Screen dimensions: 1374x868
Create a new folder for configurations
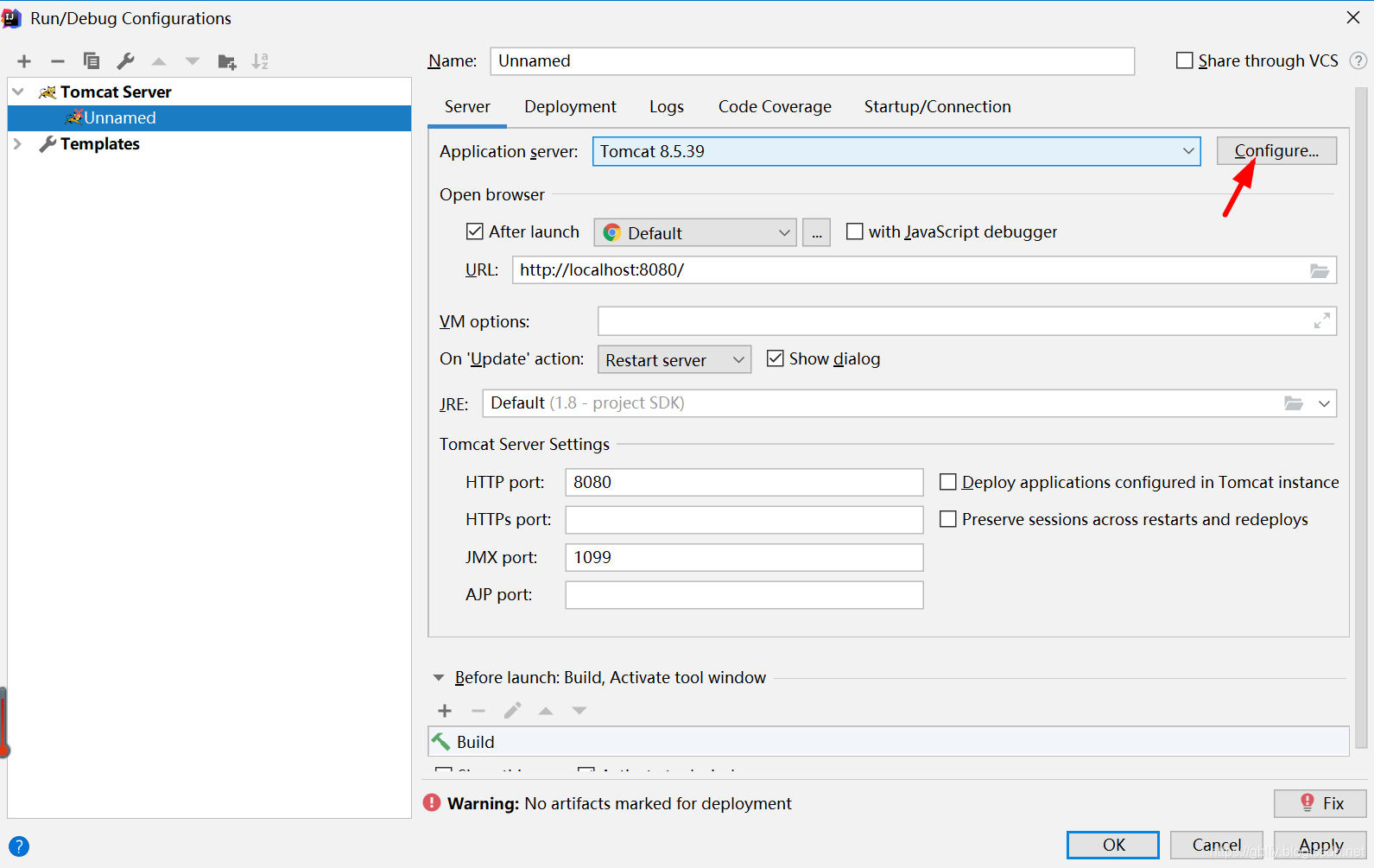(227, 61)
